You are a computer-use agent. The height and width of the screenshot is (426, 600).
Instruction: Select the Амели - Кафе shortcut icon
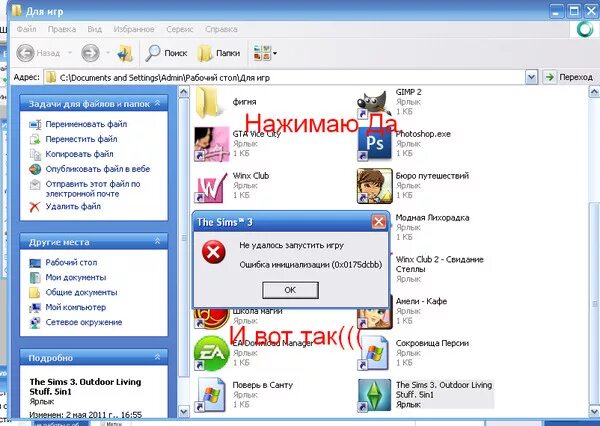(x=375, y=312)
